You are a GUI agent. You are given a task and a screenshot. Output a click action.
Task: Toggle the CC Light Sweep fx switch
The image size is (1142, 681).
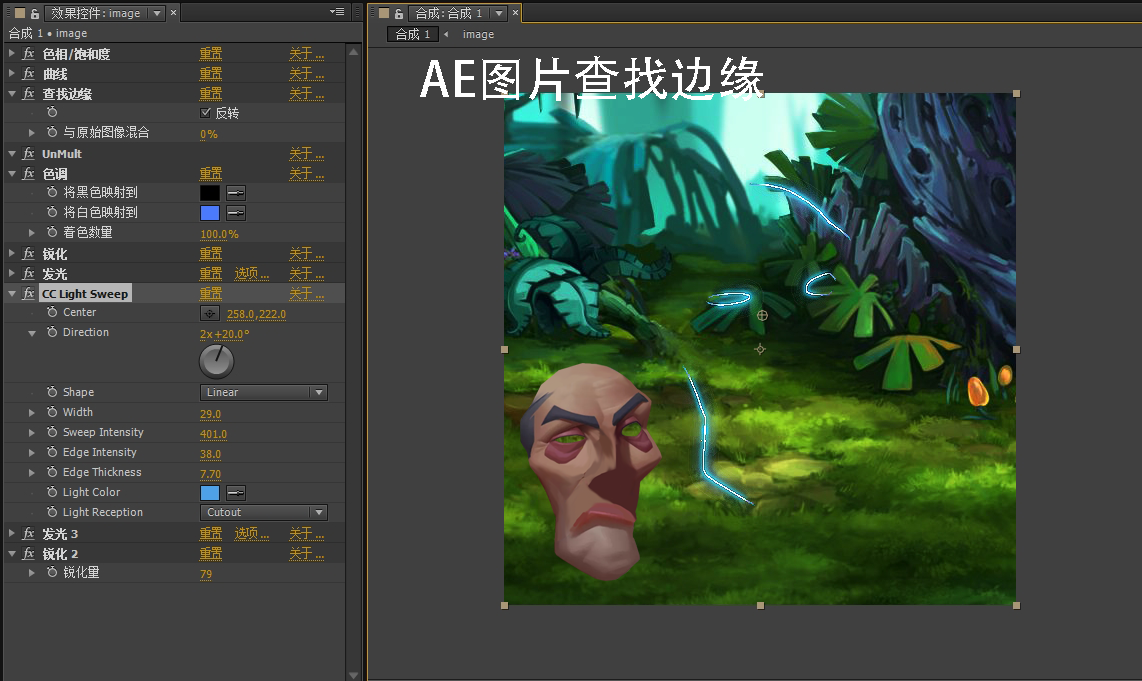click(28, 294)
